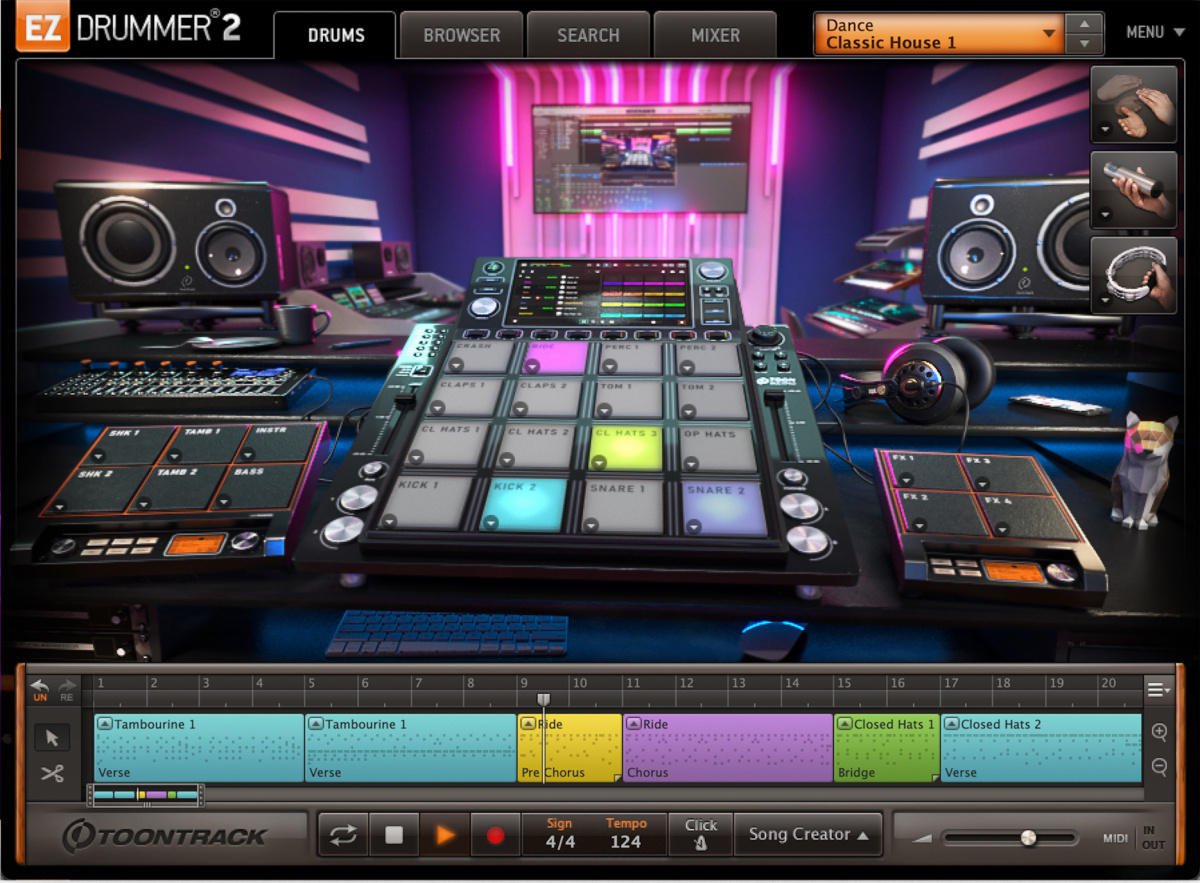Toggle loop playback in the transport
Viewport: 1200px width, 883px height.
[x=342, y=835]
